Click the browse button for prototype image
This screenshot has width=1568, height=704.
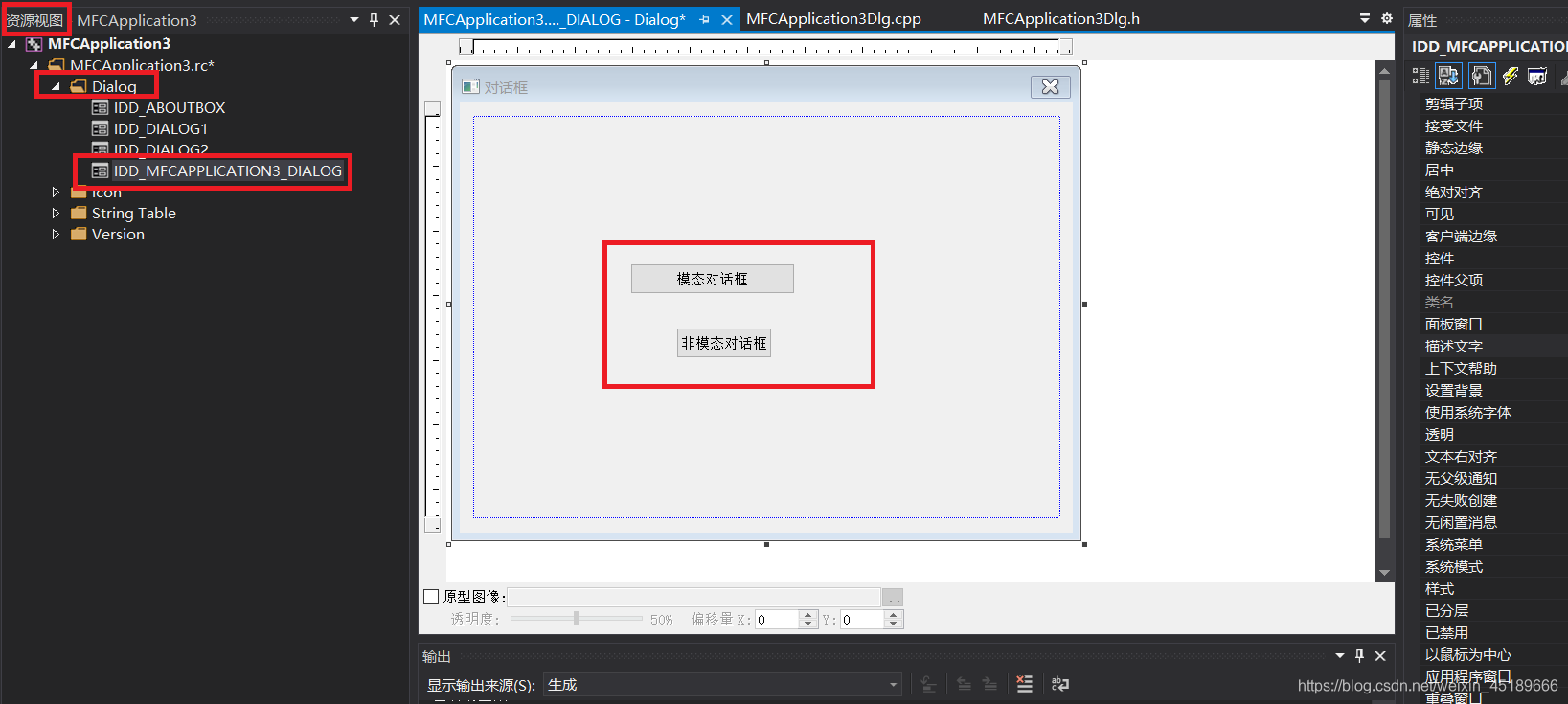(893, 598)
